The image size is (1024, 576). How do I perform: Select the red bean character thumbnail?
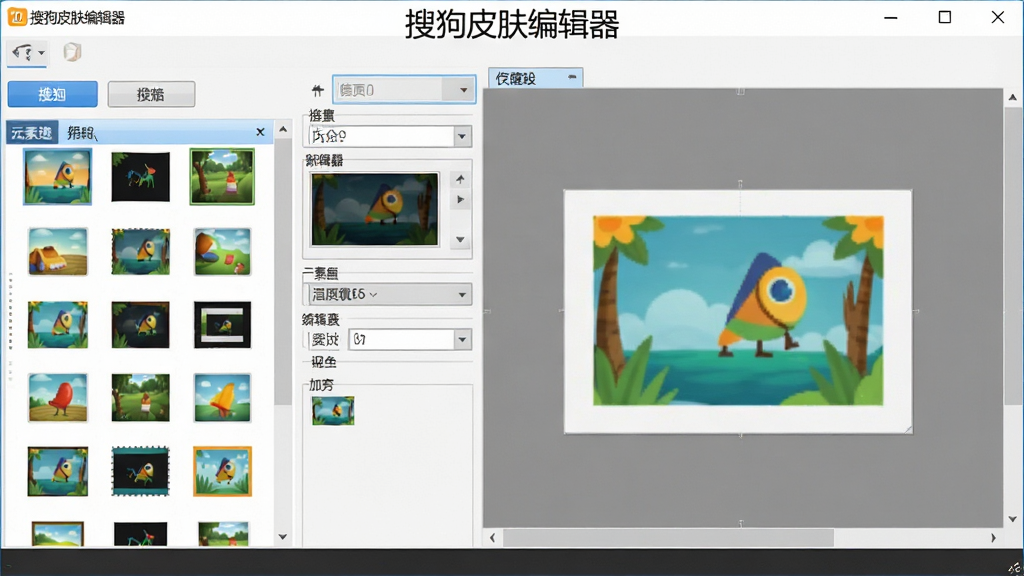[x=57, y=398]
